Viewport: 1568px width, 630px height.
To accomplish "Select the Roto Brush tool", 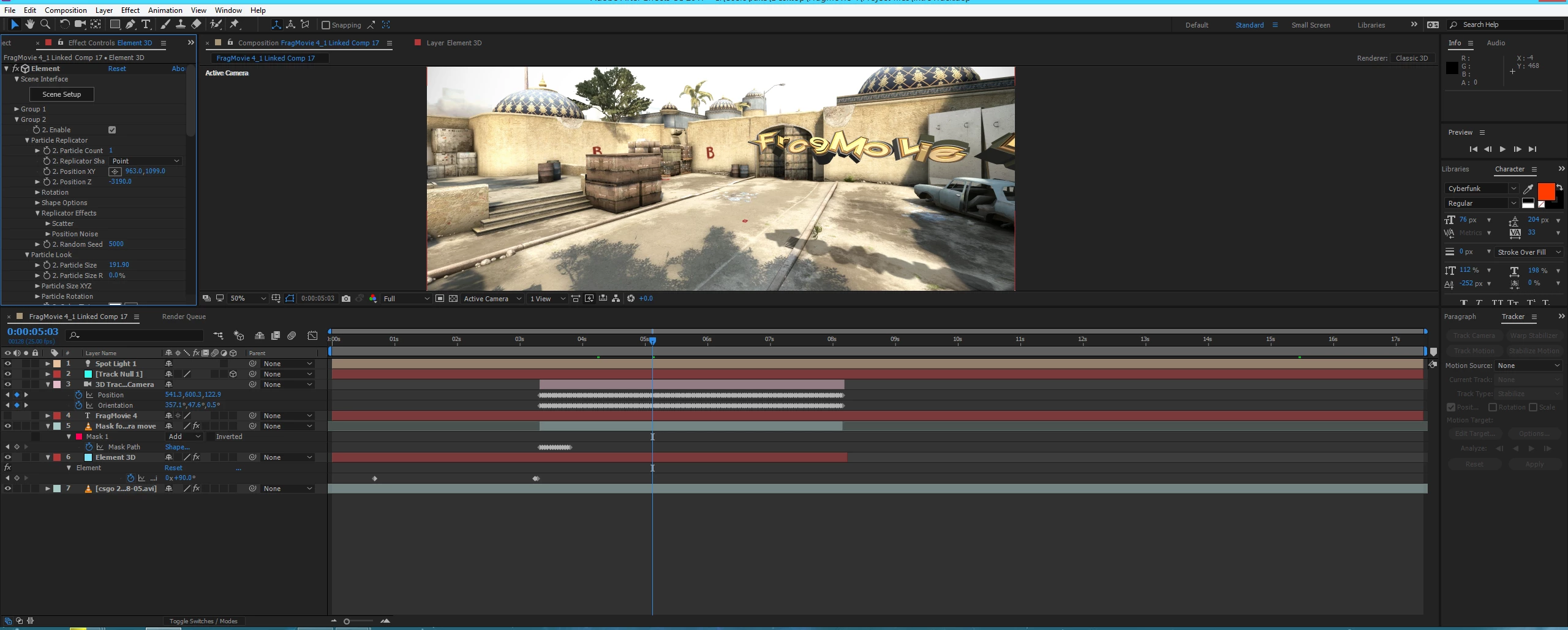I will coord(216,24).
